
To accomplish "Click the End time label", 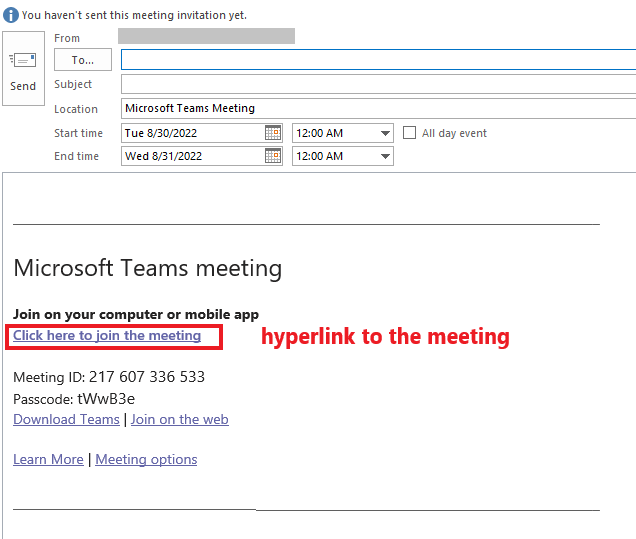I will coord(76,156).
